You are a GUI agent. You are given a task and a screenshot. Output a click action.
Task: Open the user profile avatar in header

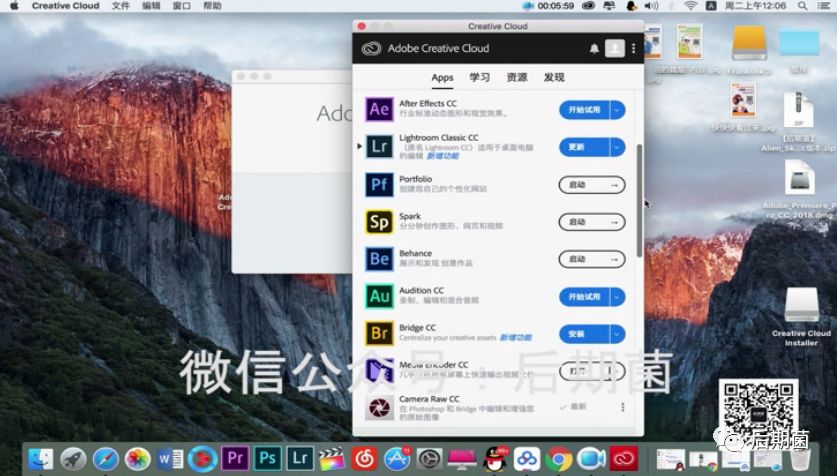[615, 49]
